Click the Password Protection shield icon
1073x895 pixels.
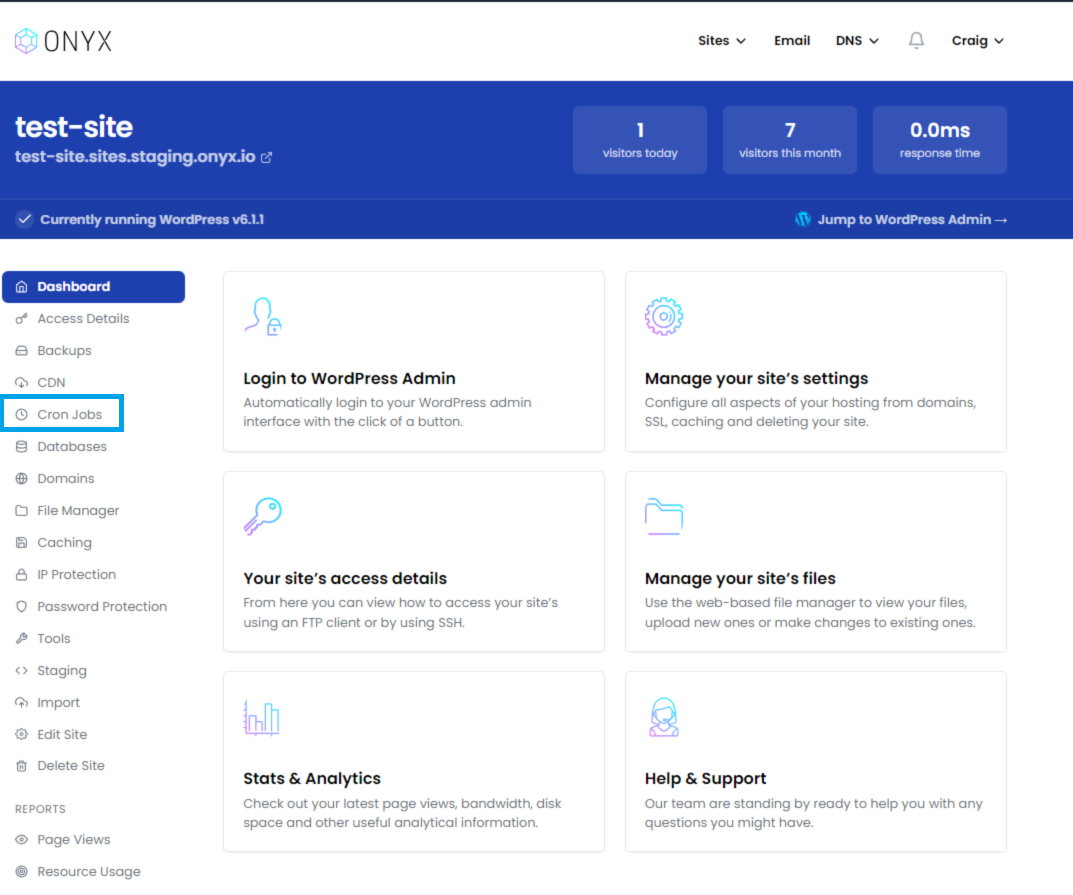22,606
